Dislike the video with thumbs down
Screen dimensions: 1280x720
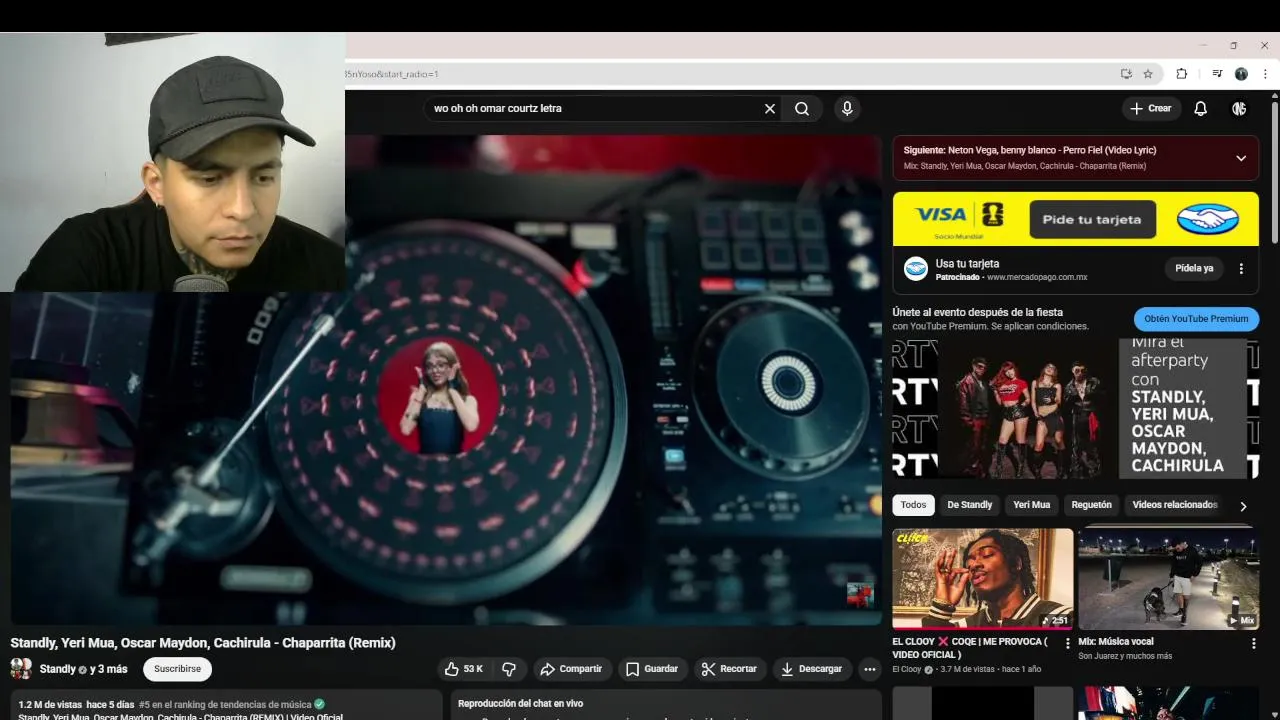click(x=509, y=669)
